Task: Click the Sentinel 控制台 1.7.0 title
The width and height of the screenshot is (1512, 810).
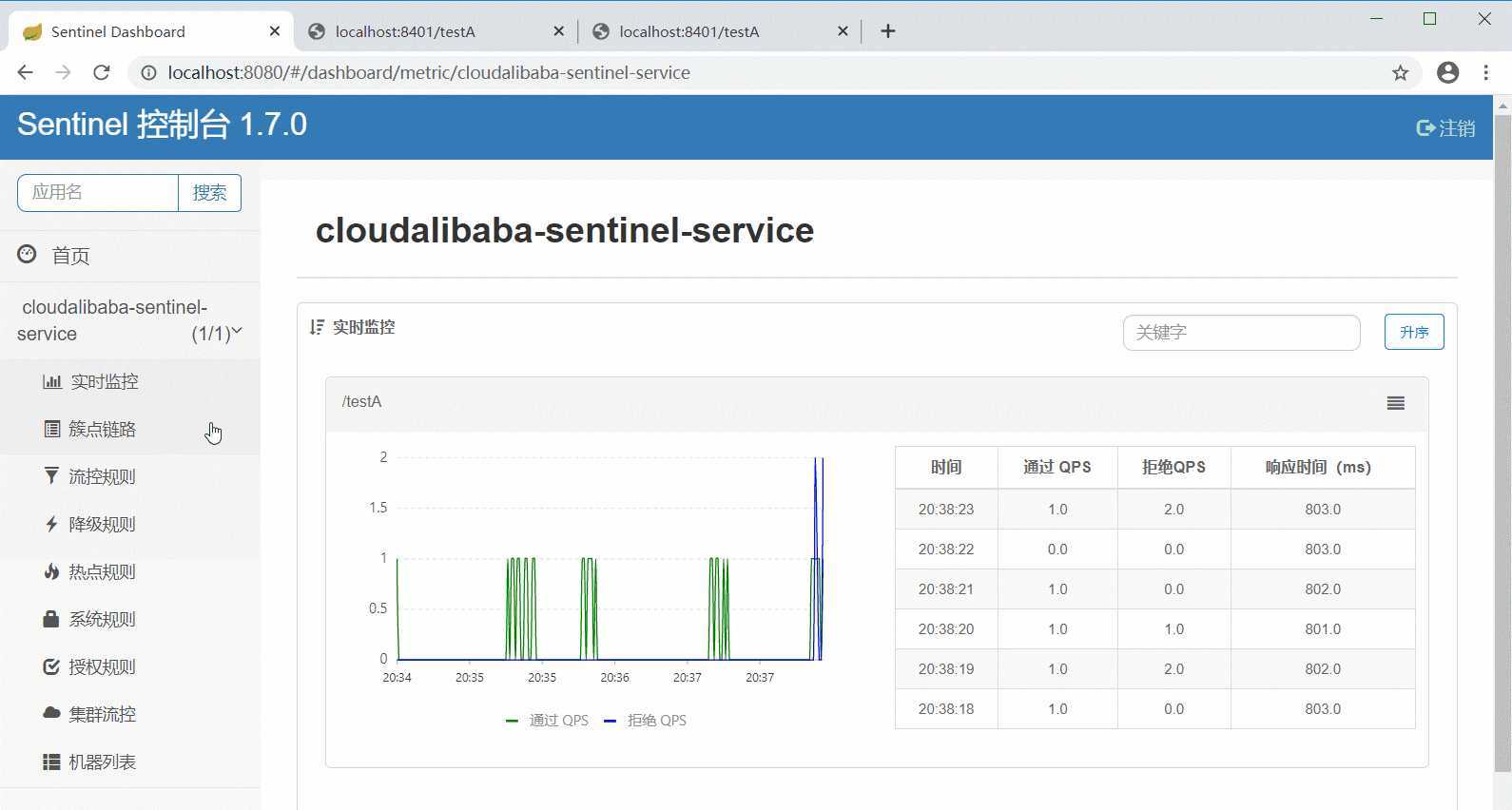Action: (162, 125)
